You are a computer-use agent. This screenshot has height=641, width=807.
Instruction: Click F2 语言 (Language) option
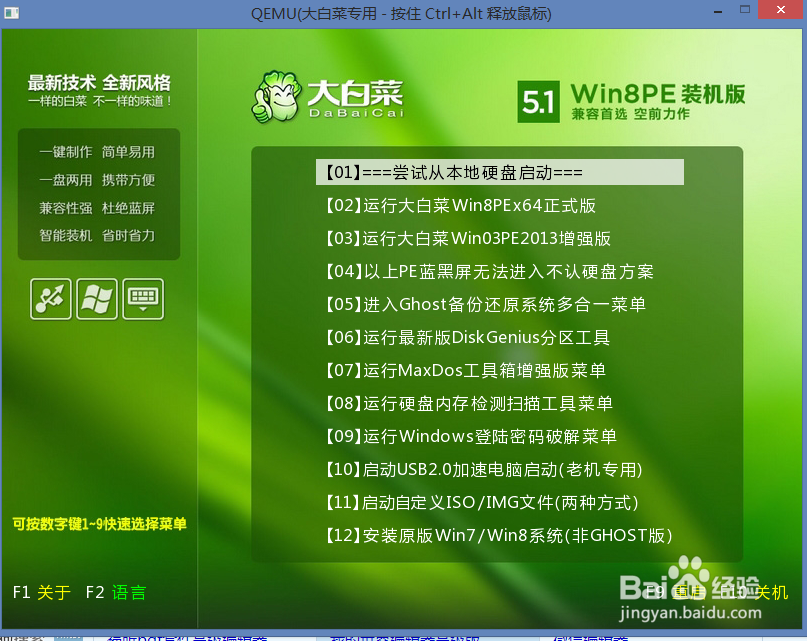click(x=116, y=592)
